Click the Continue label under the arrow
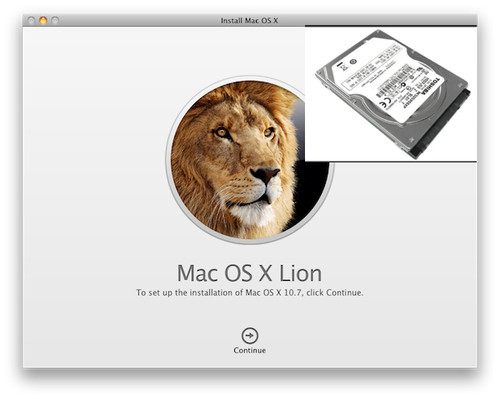500x399 pixels. click(x=250, y=350)
